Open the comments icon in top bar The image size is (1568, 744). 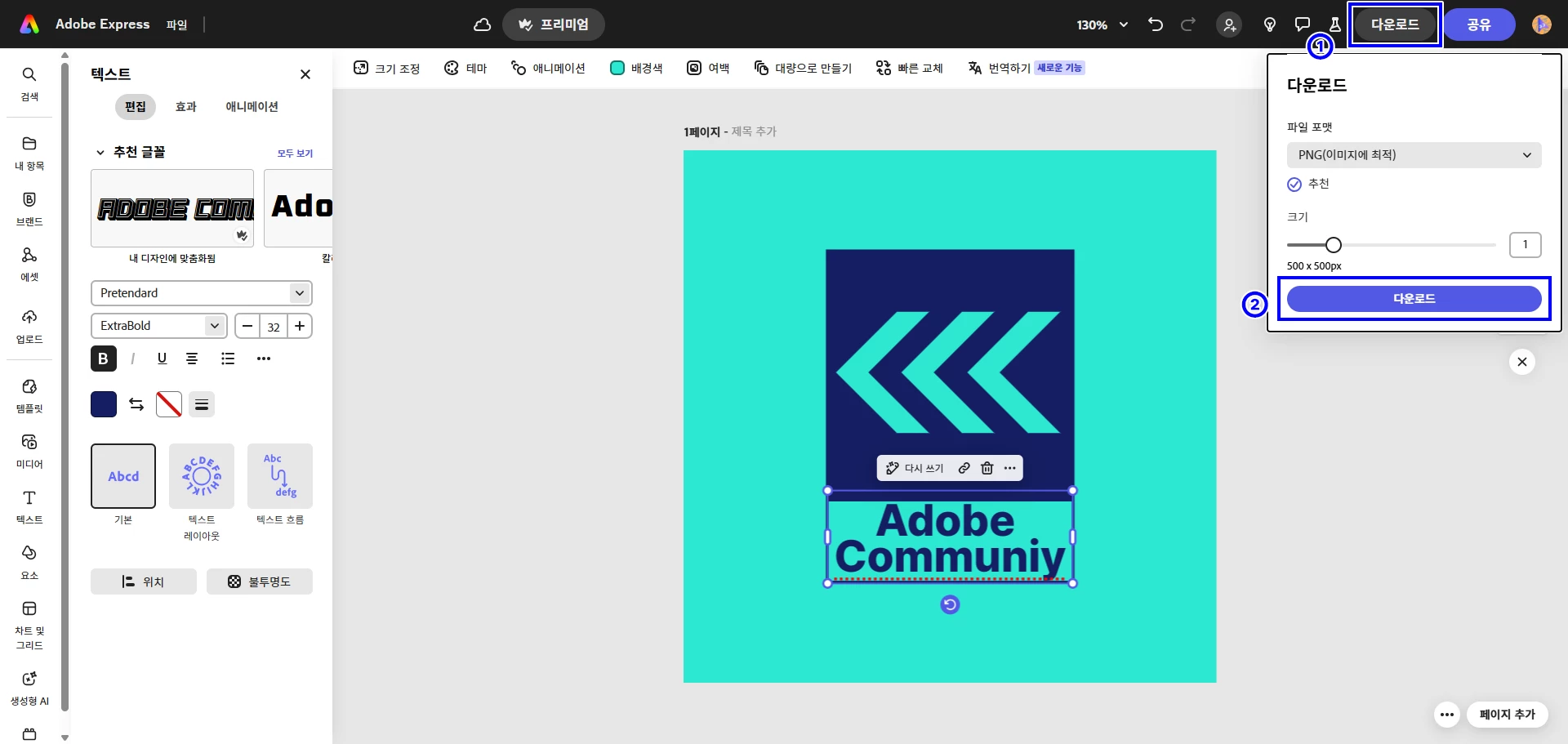coord(1303,25)
